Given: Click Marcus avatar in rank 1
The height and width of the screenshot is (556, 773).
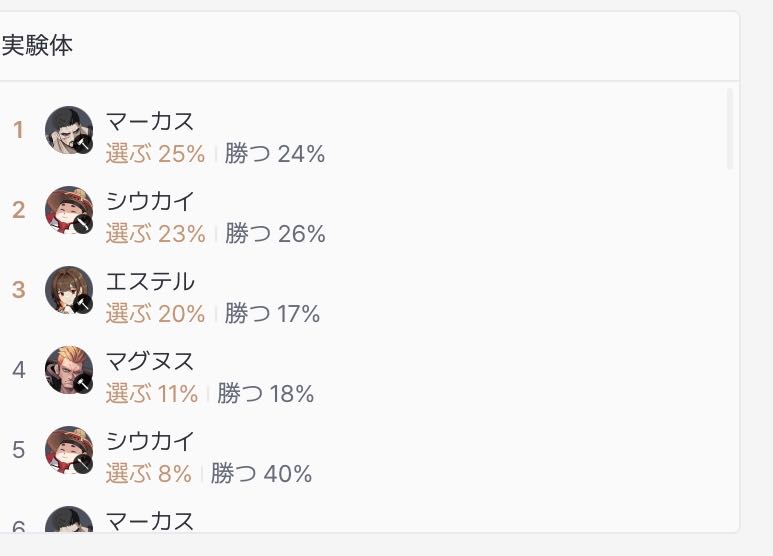Looking at the screenshot, I should tap(69, 130).
